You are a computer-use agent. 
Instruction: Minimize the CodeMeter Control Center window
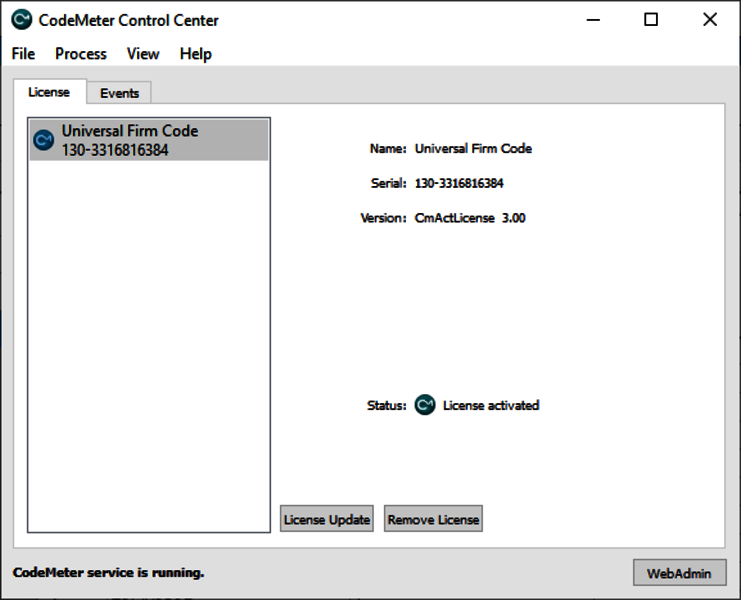(592, 20)
